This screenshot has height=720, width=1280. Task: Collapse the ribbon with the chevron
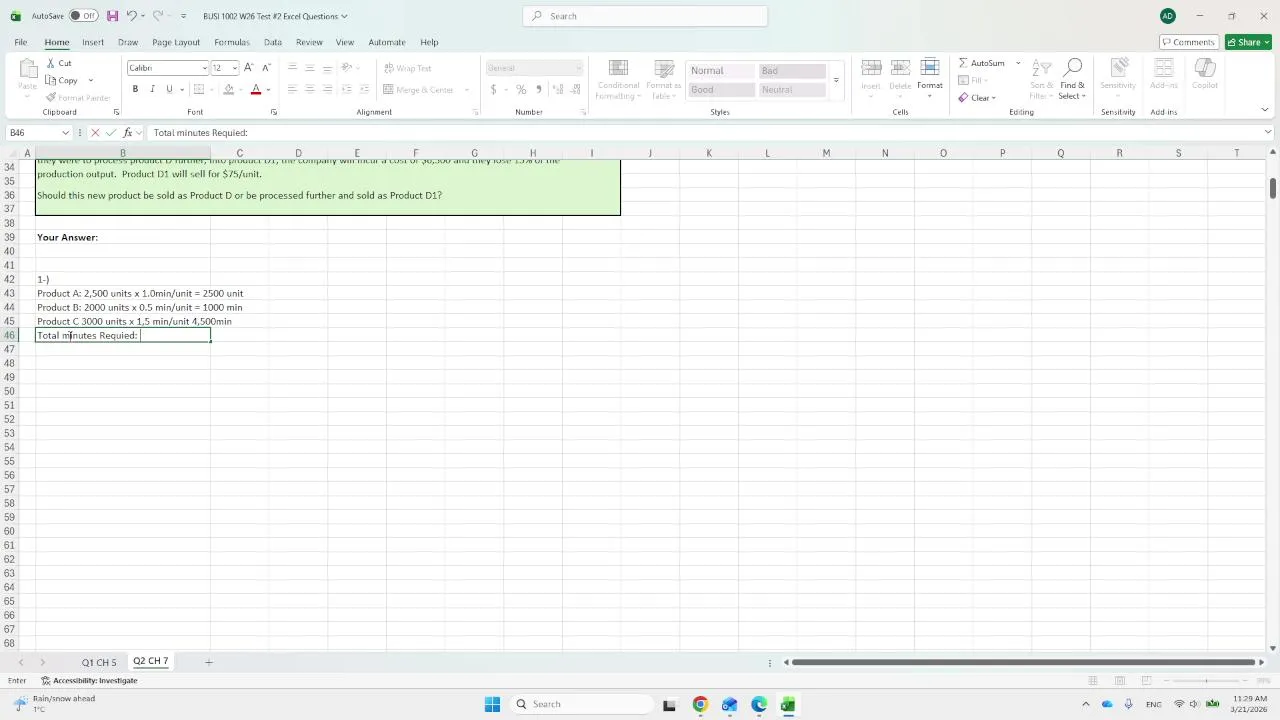pos(1264,110)
